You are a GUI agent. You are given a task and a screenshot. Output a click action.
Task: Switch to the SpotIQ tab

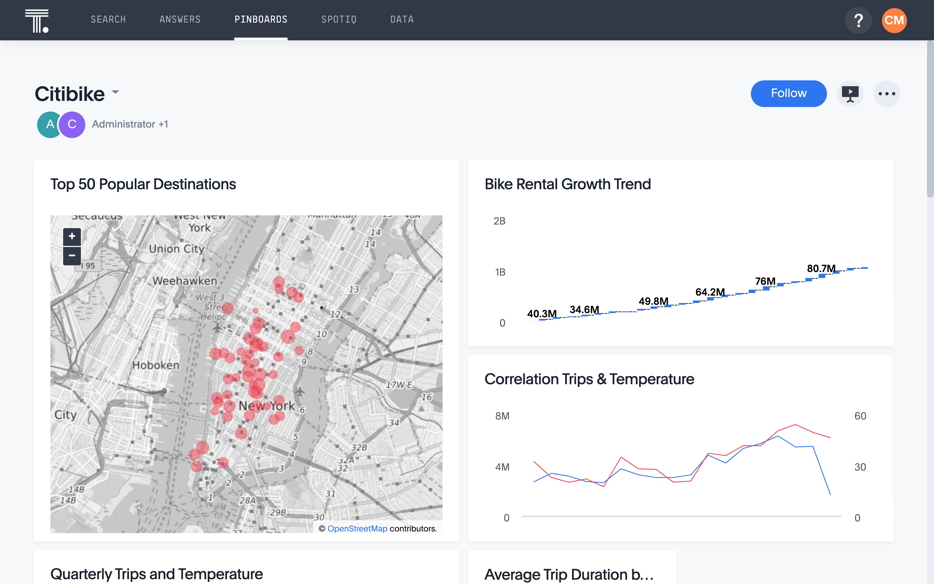pyautogui.click(x=339, y=20)
